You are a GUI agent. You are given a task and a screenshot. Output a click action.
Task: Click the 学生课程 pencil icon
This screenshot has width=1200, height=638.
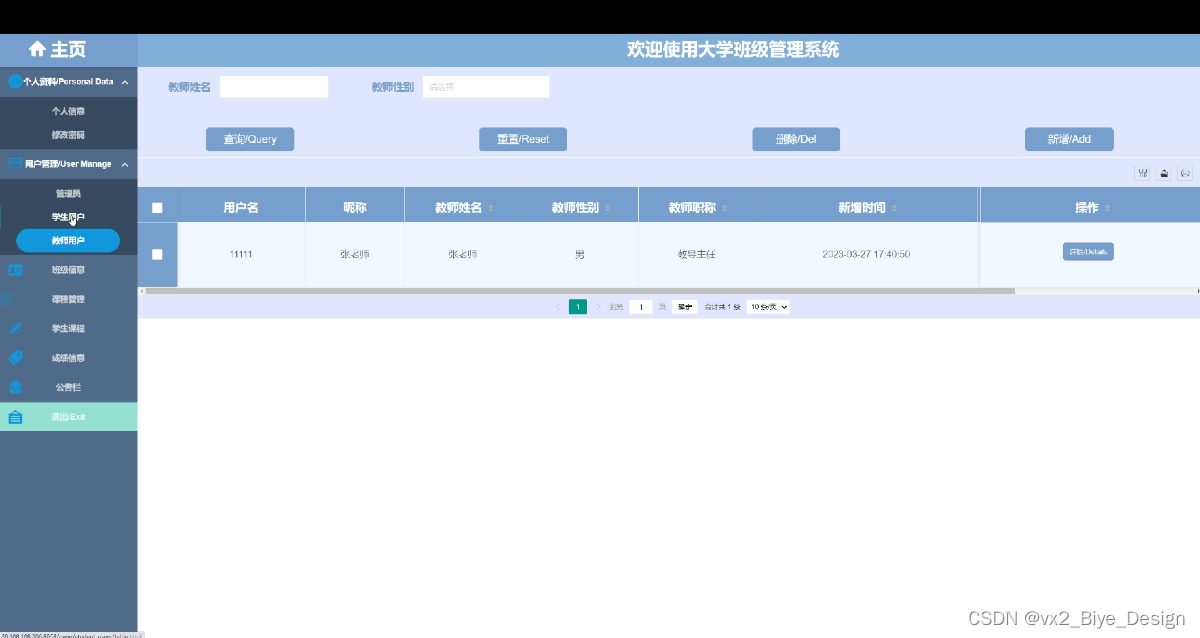click(15, 329)
